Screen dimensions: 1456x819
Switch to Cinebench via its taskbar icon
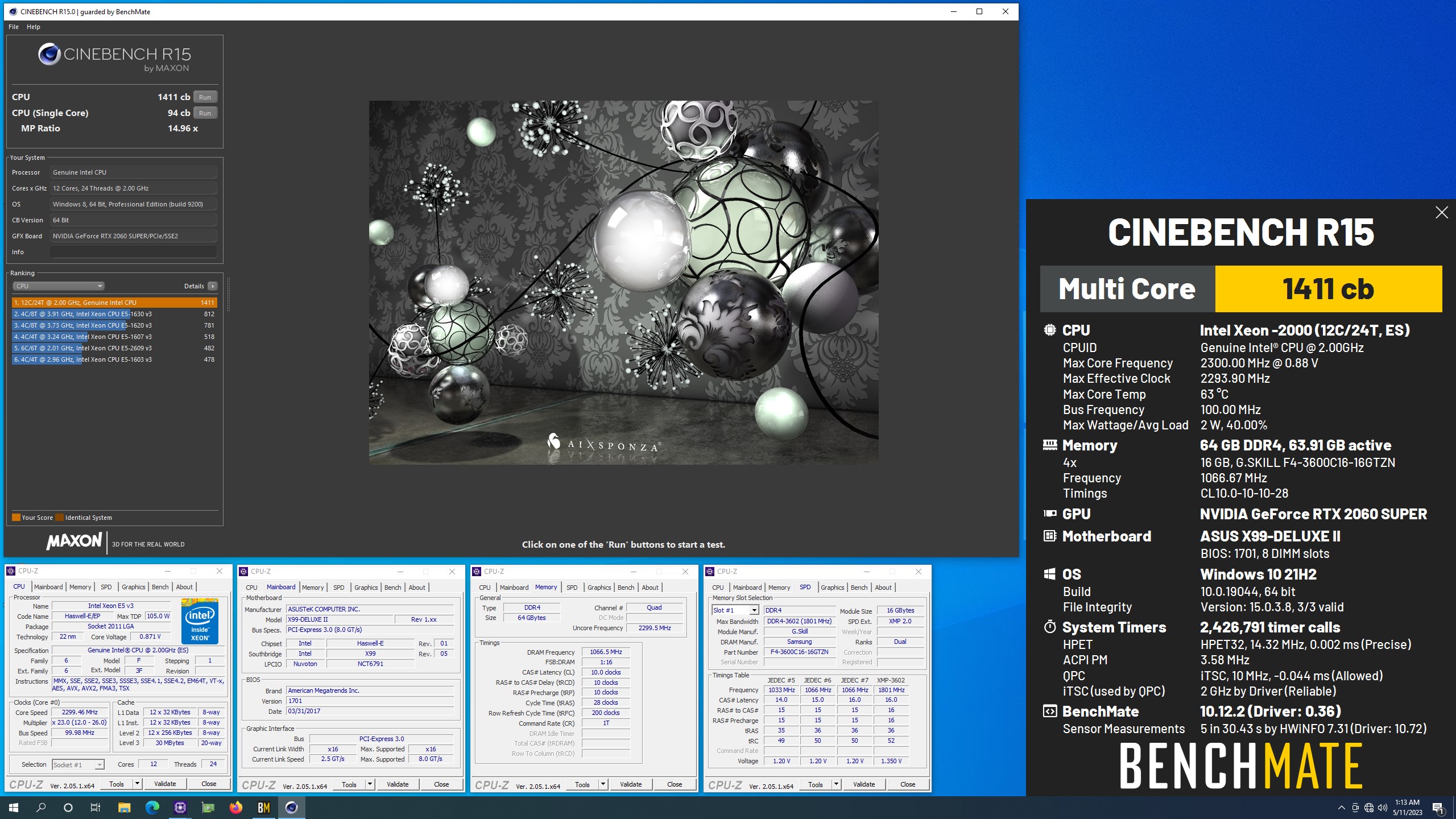[x=291, y=807]
